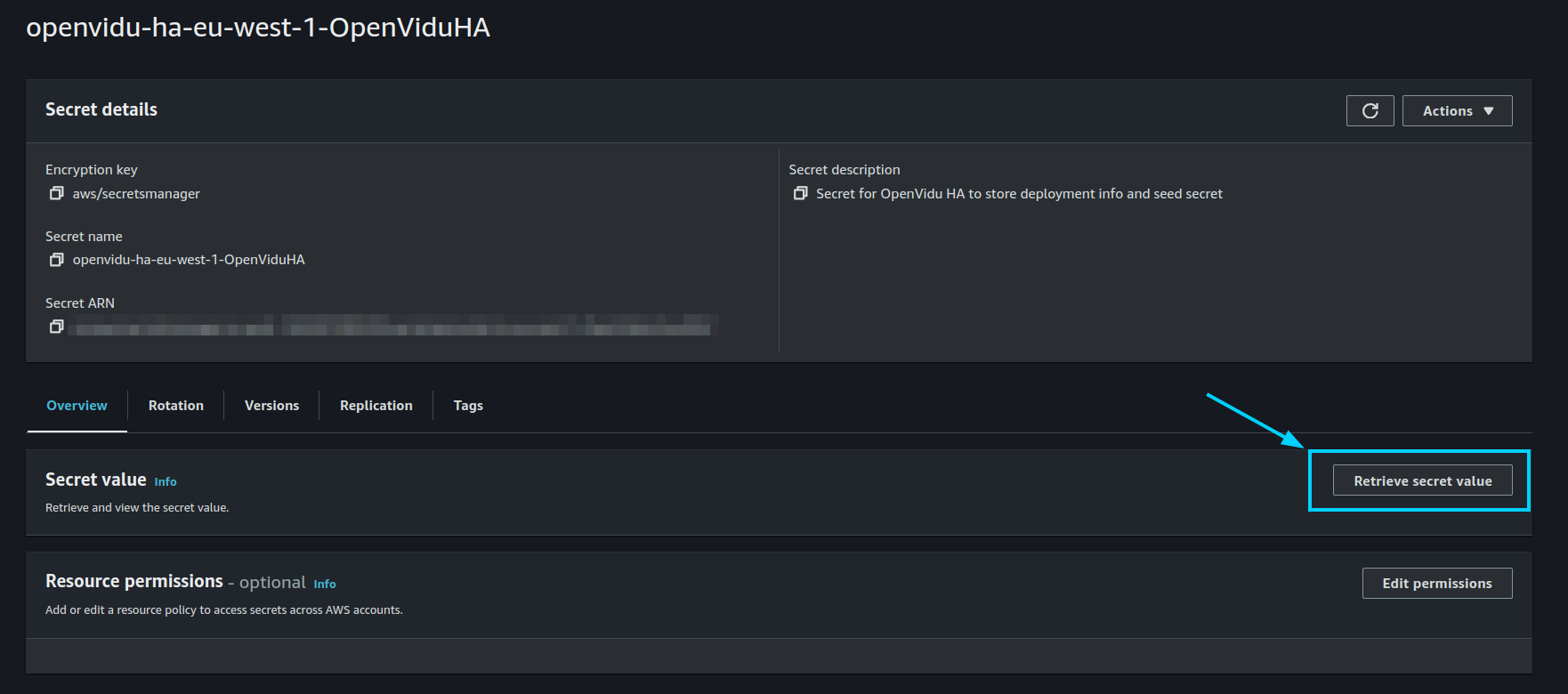Click the refresh secret details icon
The width and height of the screenshot is (1568, 694).
tap(1370, 110)
